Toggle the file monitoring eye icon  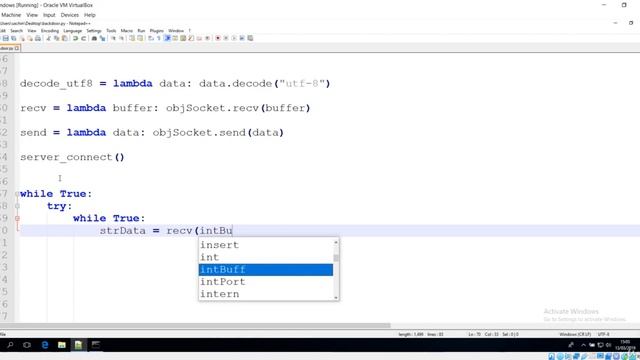(x=207, y=38)
